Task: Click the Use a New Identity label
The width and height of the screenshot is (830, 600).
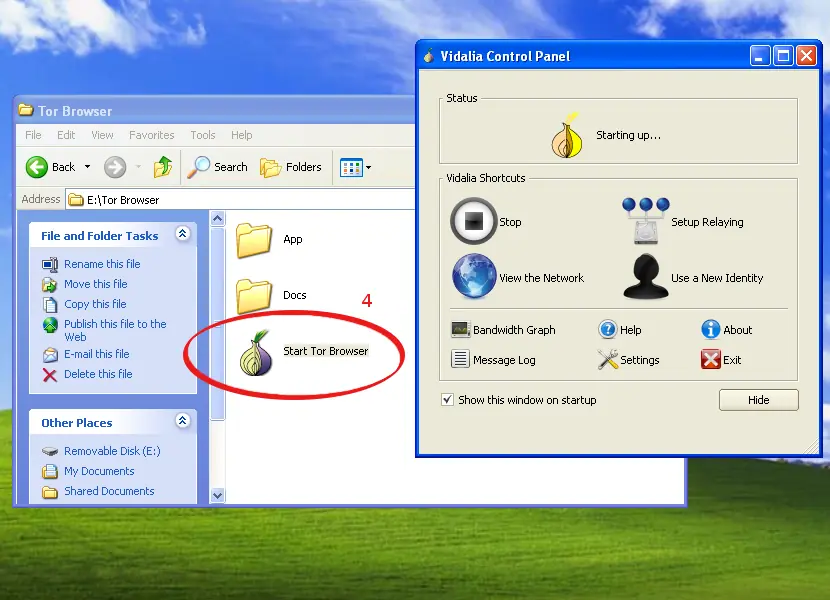Action: pos(717,278)
